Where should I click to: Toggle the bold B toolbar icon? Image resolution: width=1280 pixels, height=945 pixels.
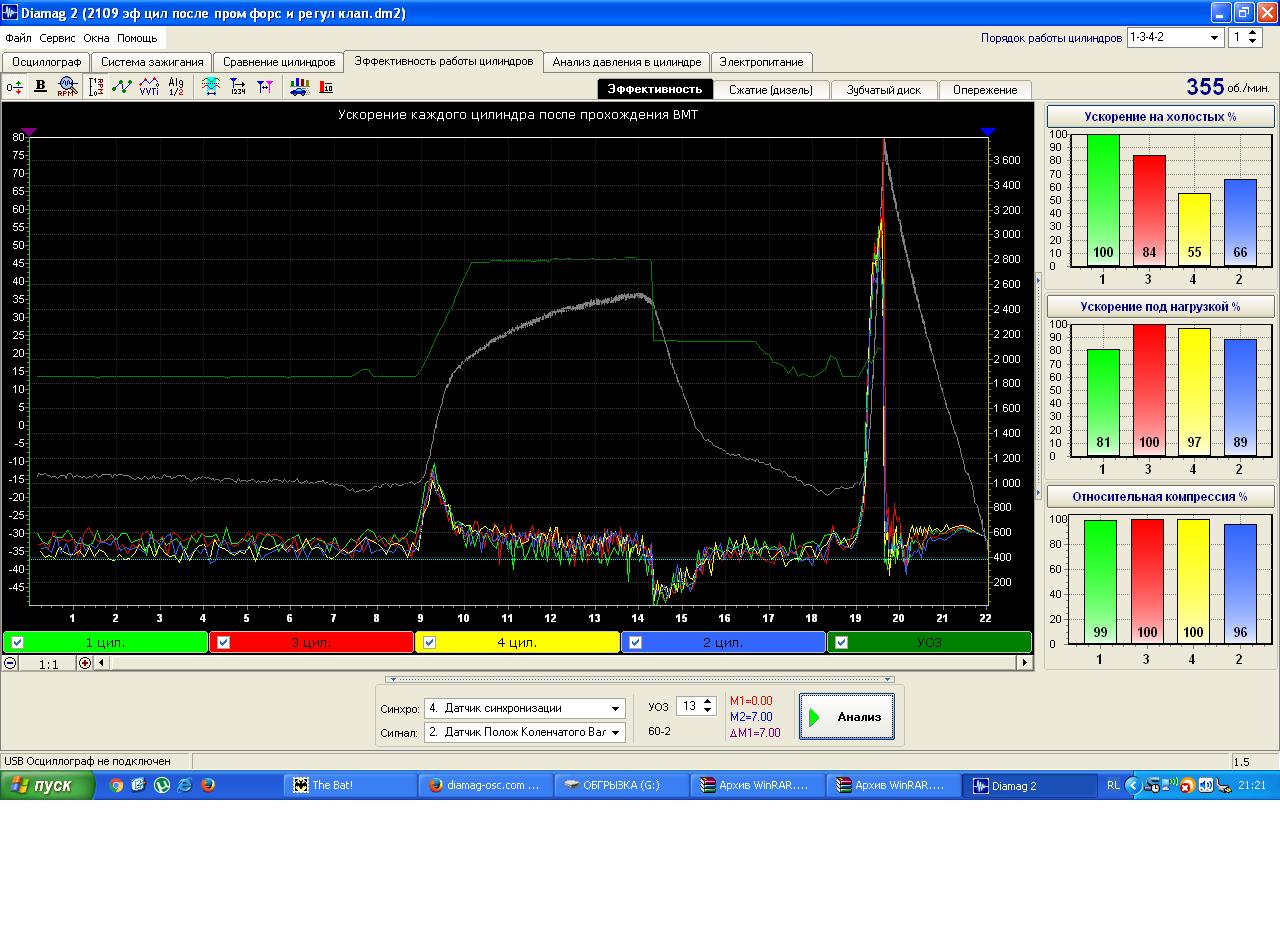coord(41,87)
